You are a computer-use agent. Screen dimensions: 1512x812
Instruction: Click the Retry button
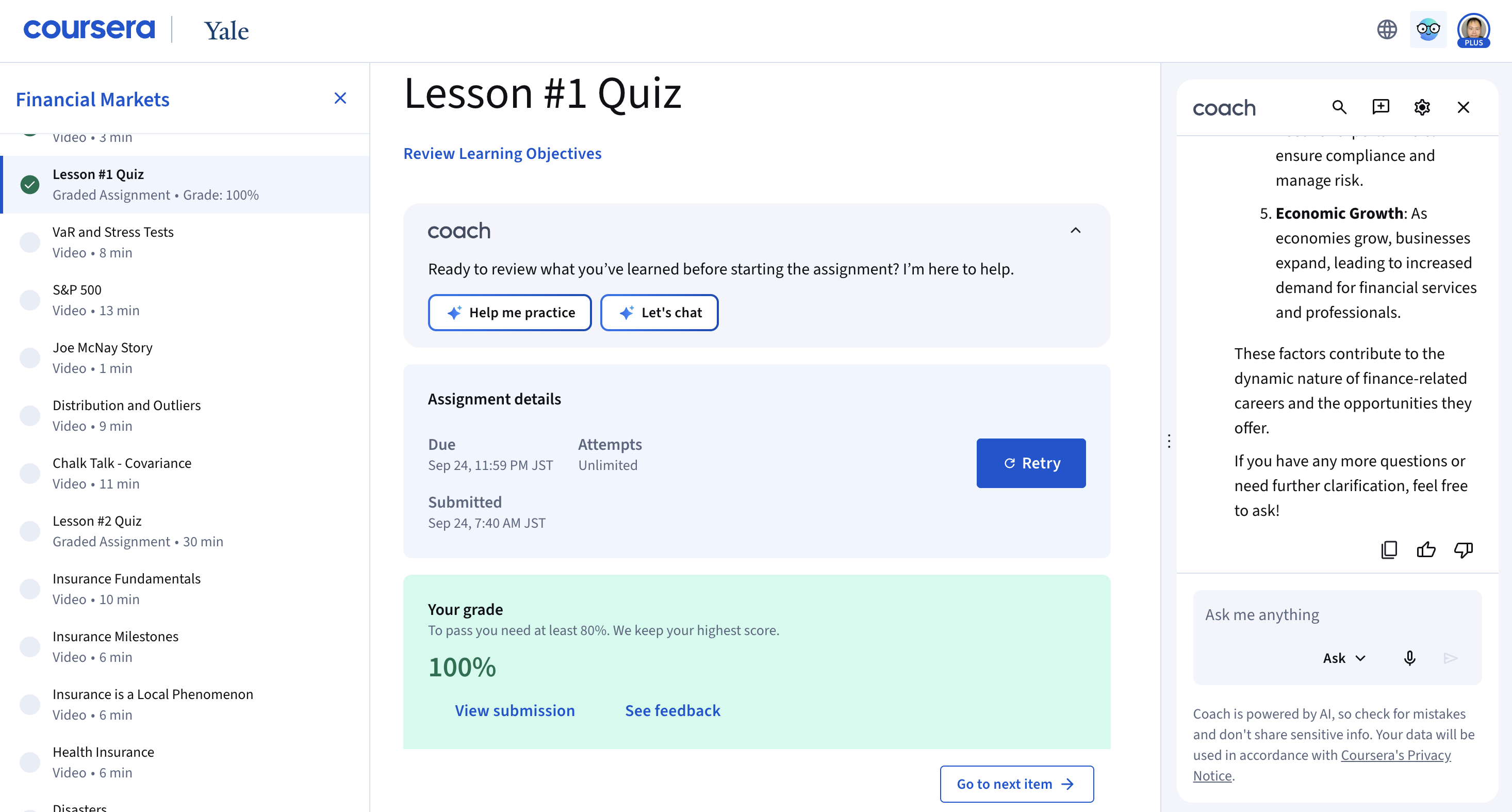1031,463
